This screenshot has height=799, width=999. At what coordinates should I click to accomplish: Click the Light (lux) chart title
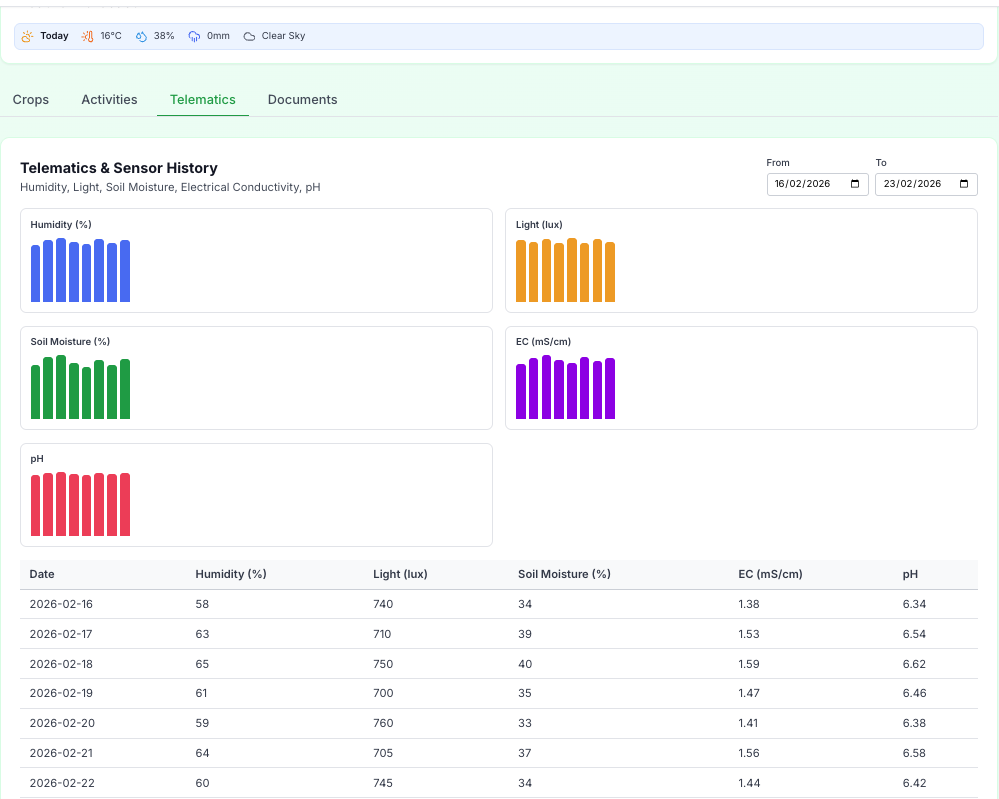pos(539,224)
